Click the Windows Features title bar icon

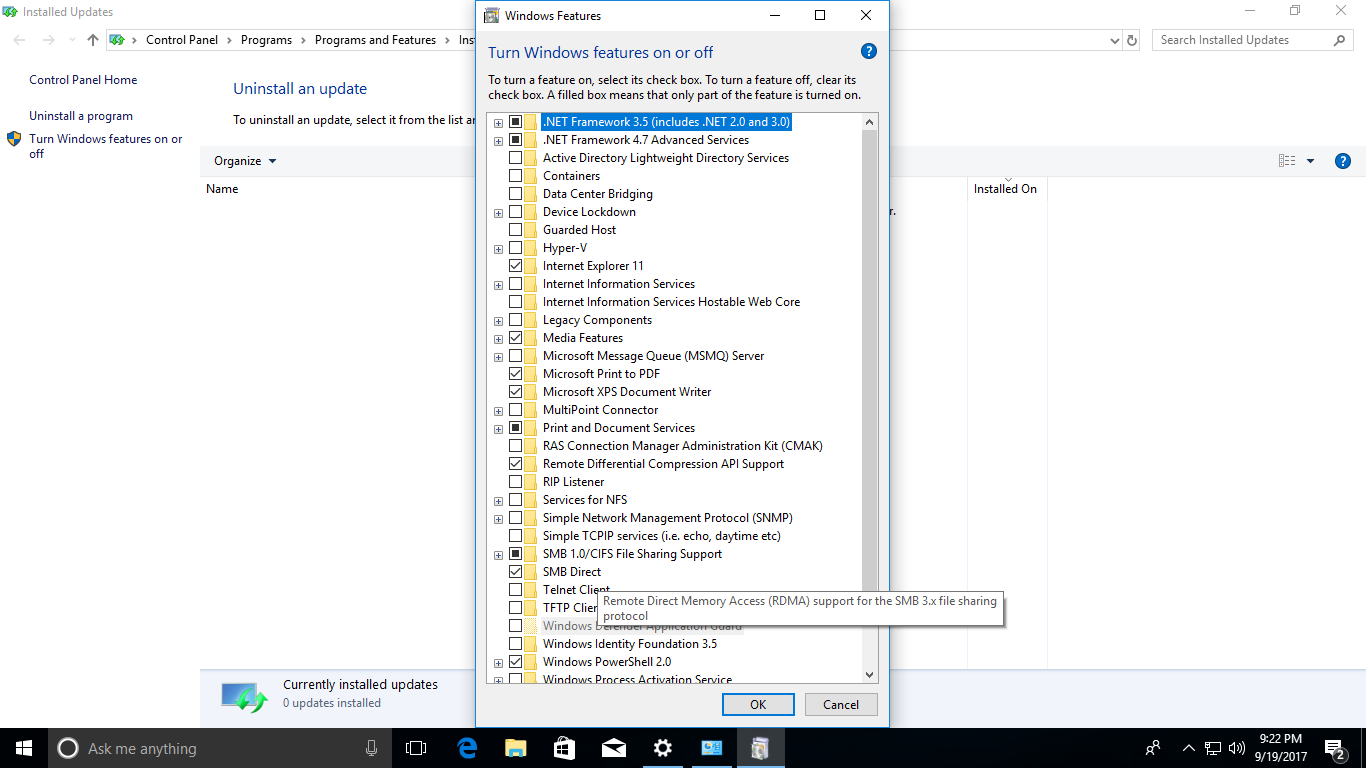point(492,16)
